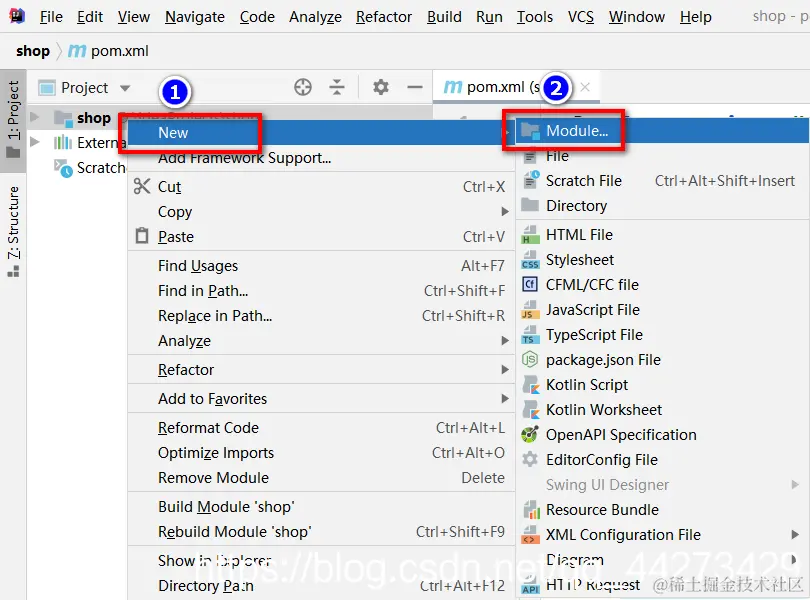Expand the Refactor submenu arrow in context menu

click(x=504, y=370)
